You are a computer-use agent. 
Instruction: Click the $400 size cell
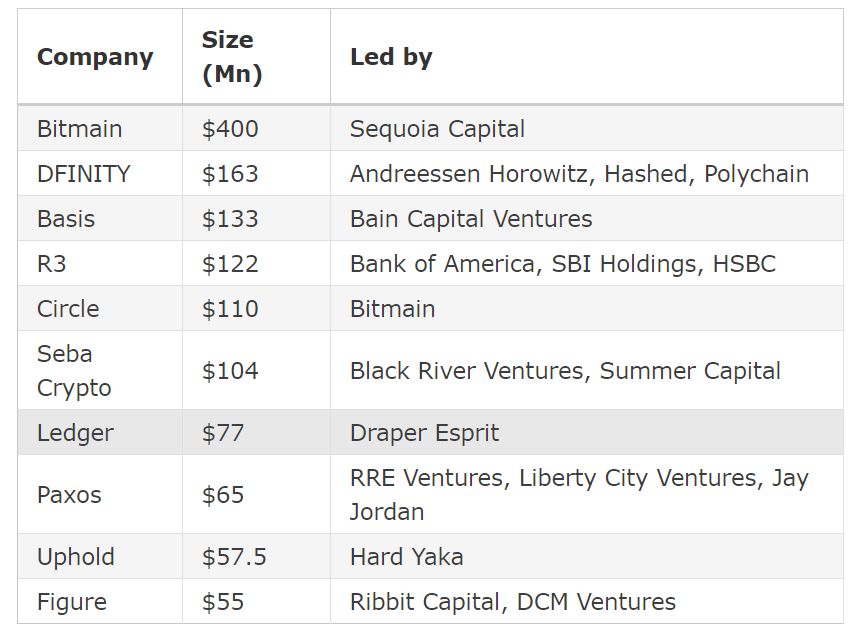(x=230, y=129)
